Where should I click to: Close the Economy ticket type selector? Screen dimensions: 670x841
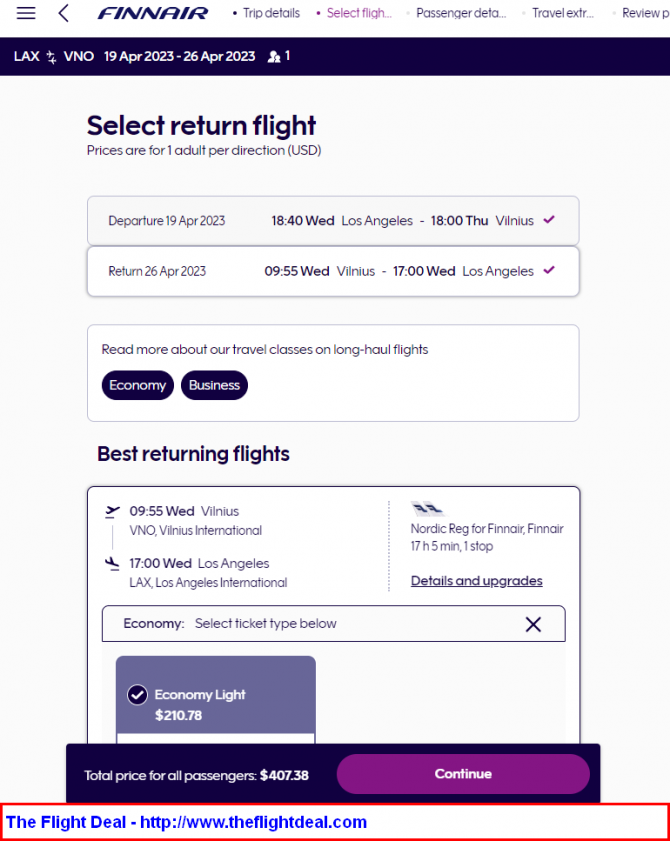tap(533, 624)
